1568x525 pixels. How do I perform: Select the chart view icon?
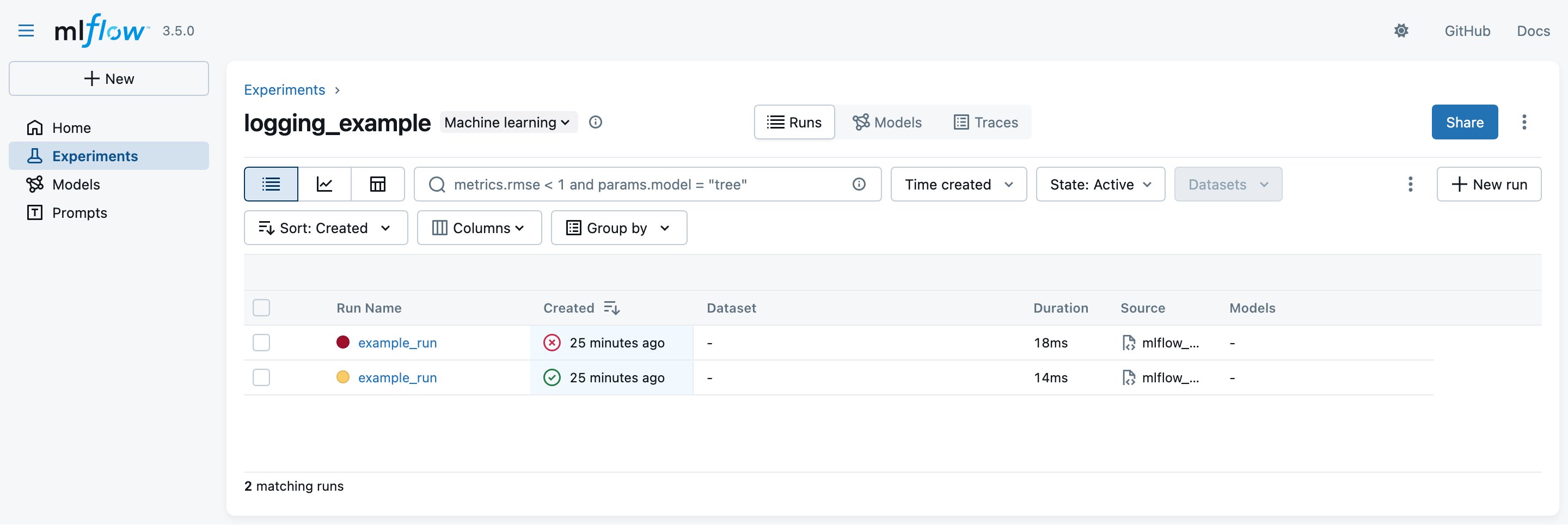(324, 184)
